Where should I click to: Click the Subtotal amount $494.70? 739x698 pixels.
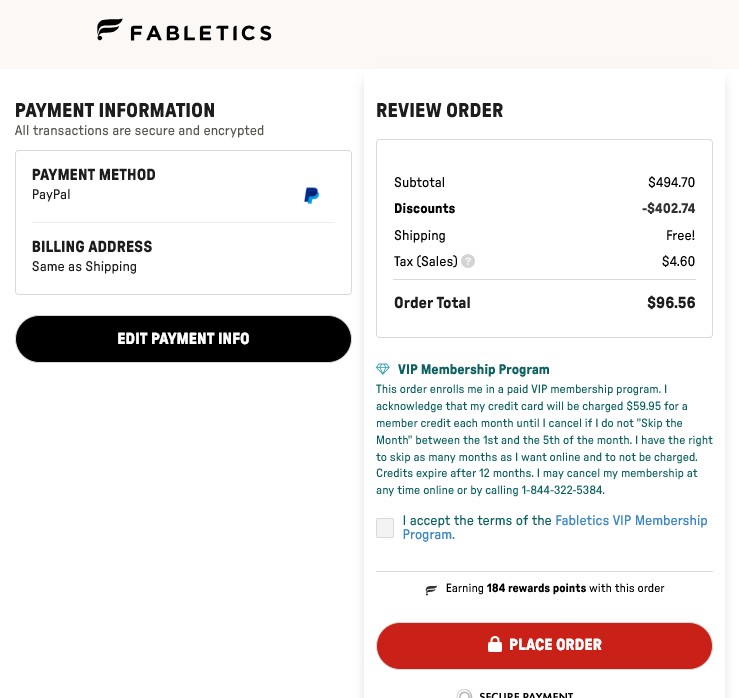pyautogui.click(x=671, y=183)
